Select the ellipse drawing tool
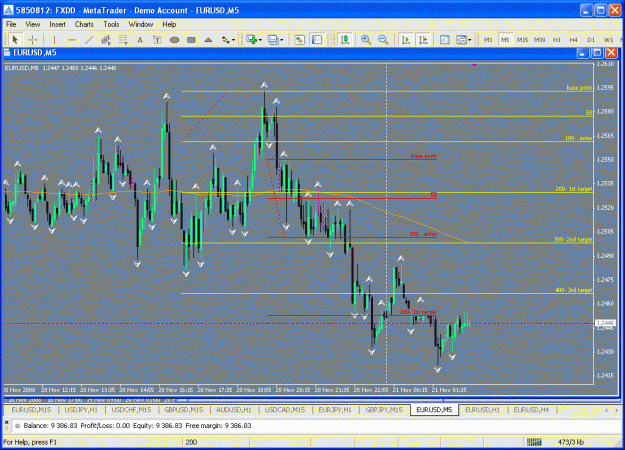The width and height of the screenshot is (625, 450). (x=174, y=39)
